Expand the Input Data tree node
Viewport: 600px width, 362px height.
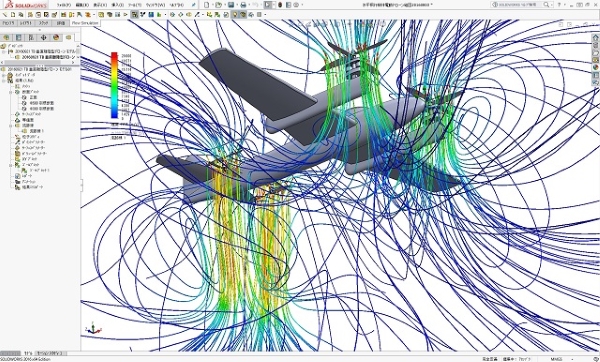[x=4, y=75]
